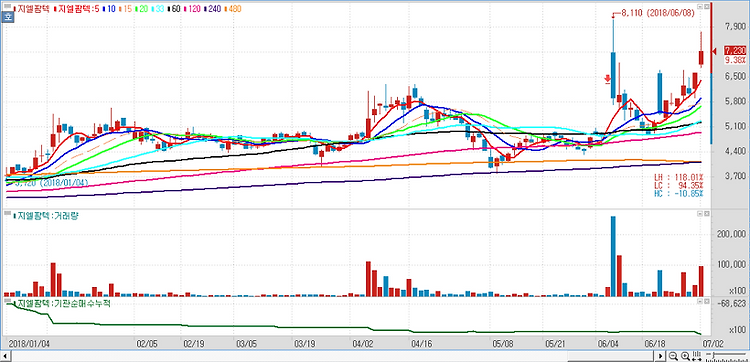The image size is (750, 362).
Task: Click the horizontal scrollbar track
Action: [x=333, y=356]
